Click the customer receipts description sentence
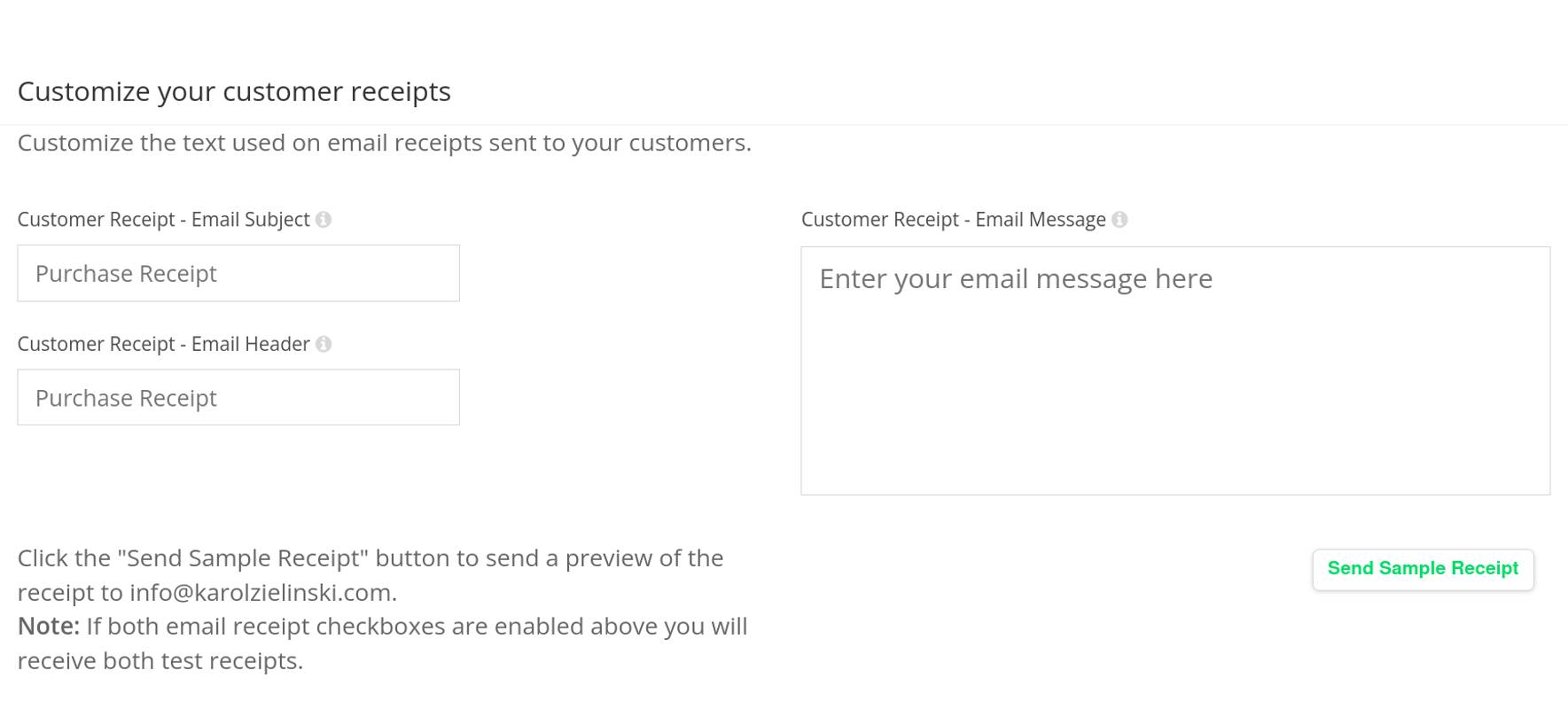 [384, 142]
